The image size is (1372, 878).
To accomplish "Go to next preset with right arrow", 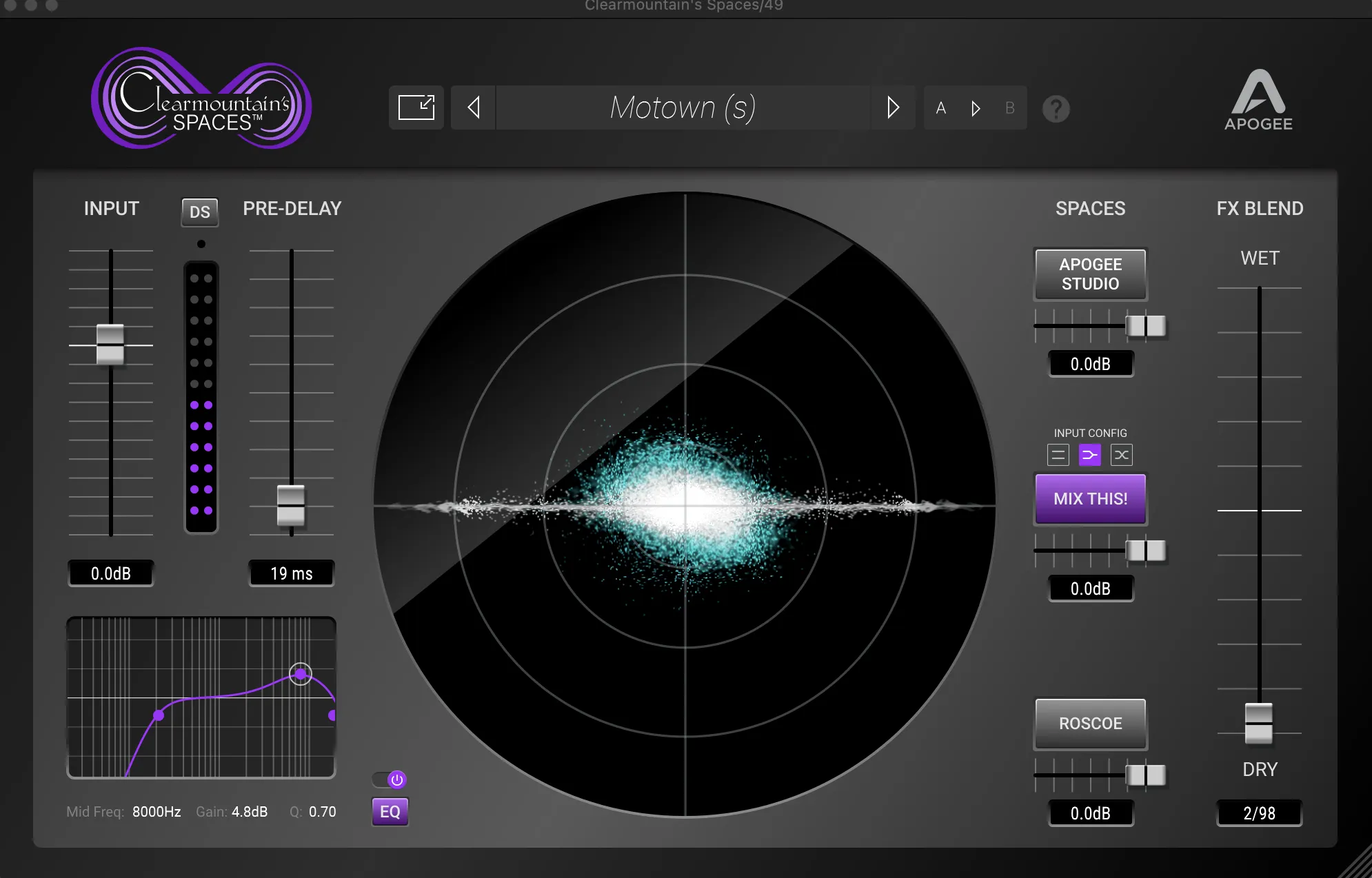I will click(x=893, y=108).
